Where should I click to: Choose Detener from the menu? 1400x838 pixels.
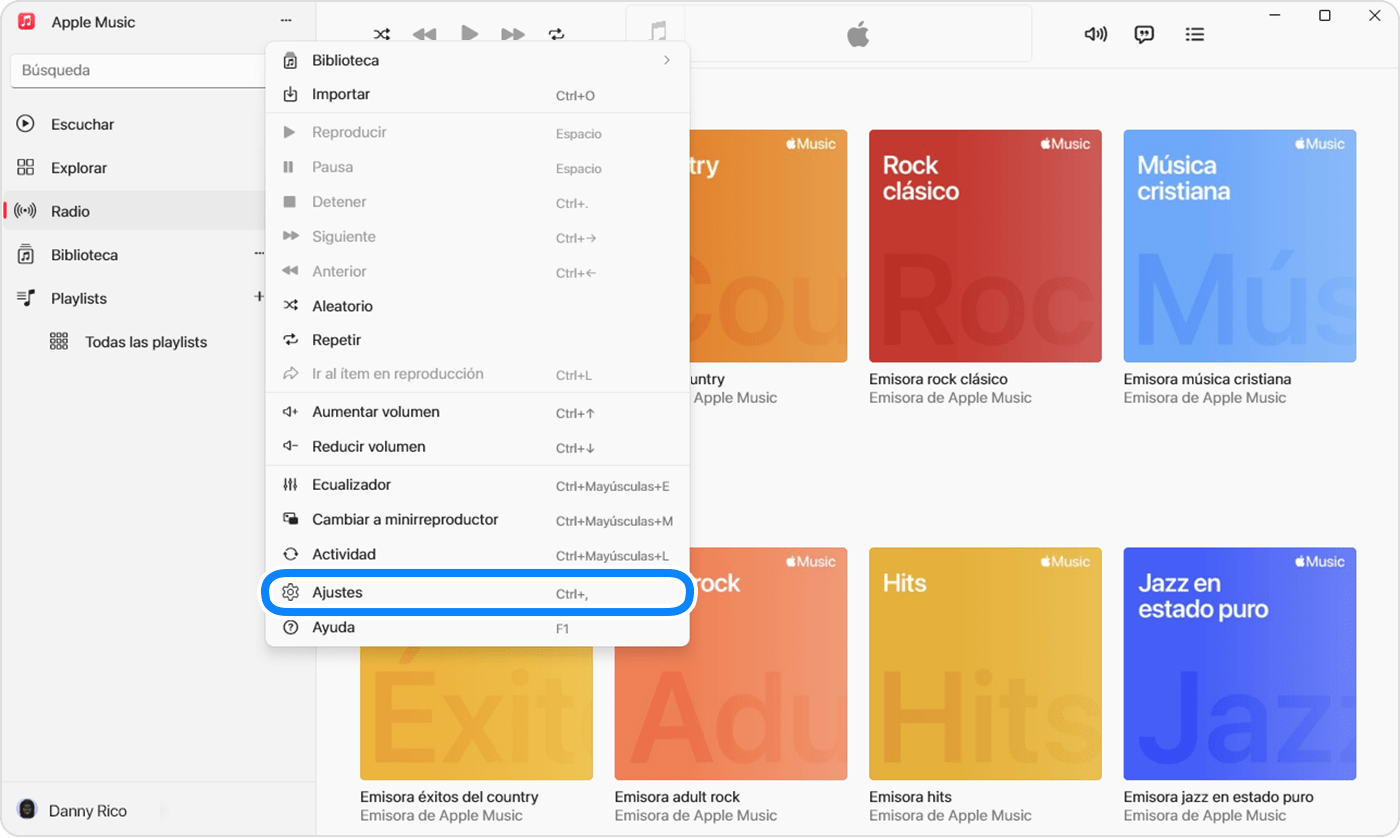click(477, 202)
